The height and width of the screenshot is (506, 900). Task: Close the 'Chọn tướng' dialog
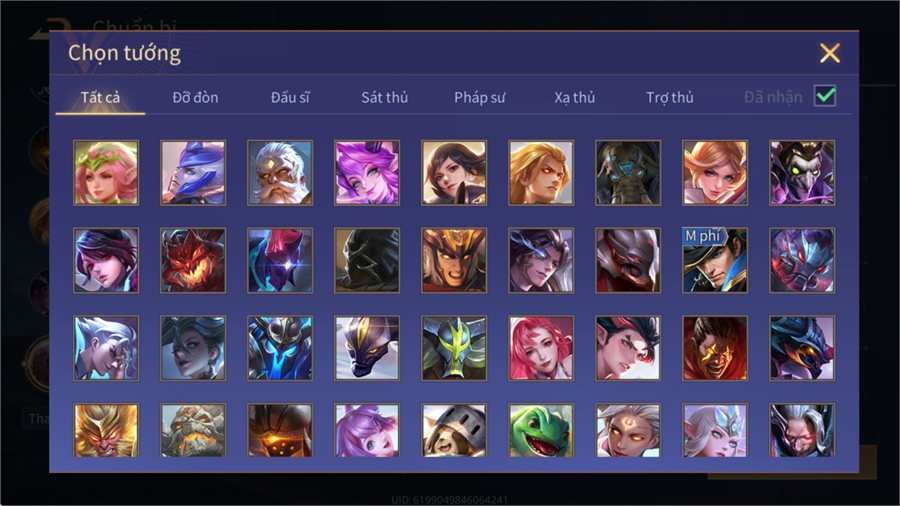coord(829,53)
